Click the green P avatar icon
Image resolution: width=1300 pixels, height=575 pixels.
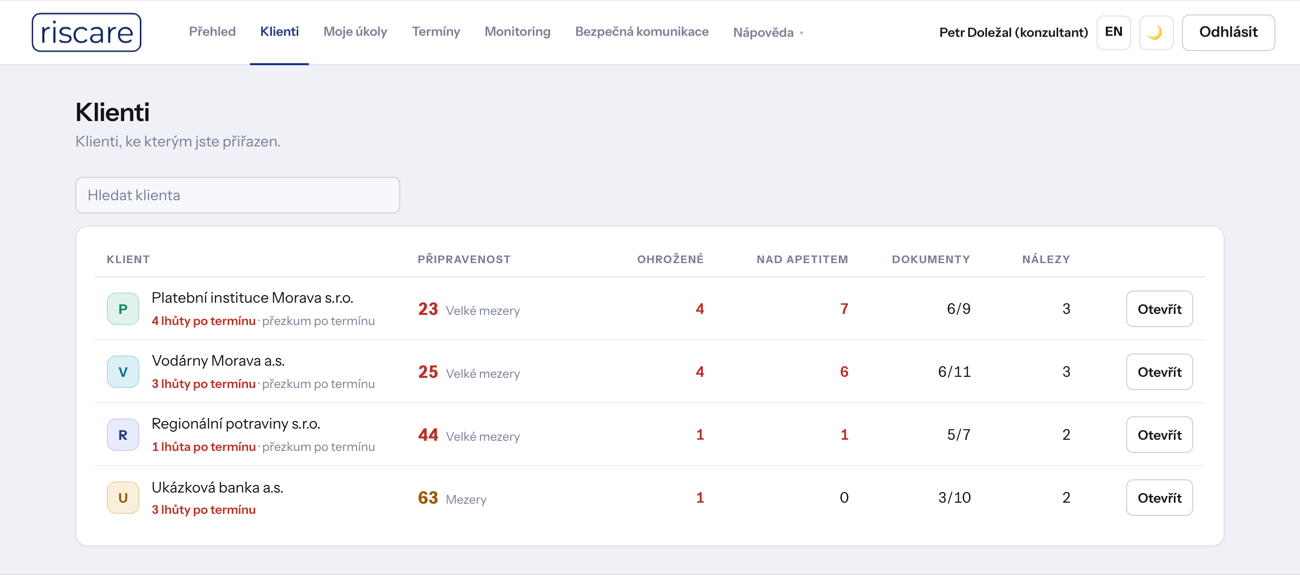pyautogui.click(x=123, y=309)
